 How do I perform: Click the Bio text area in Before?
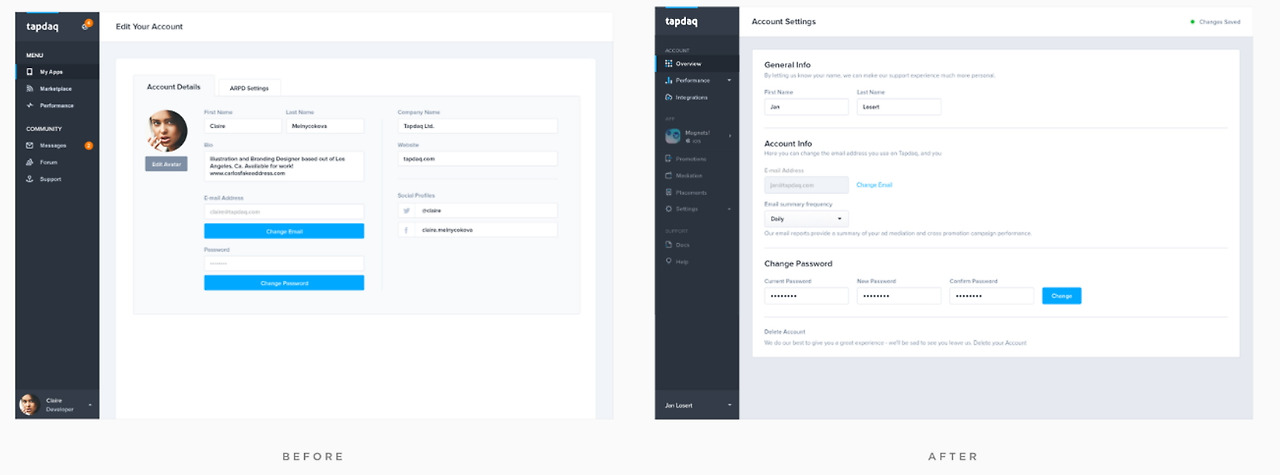click(284, 166)
